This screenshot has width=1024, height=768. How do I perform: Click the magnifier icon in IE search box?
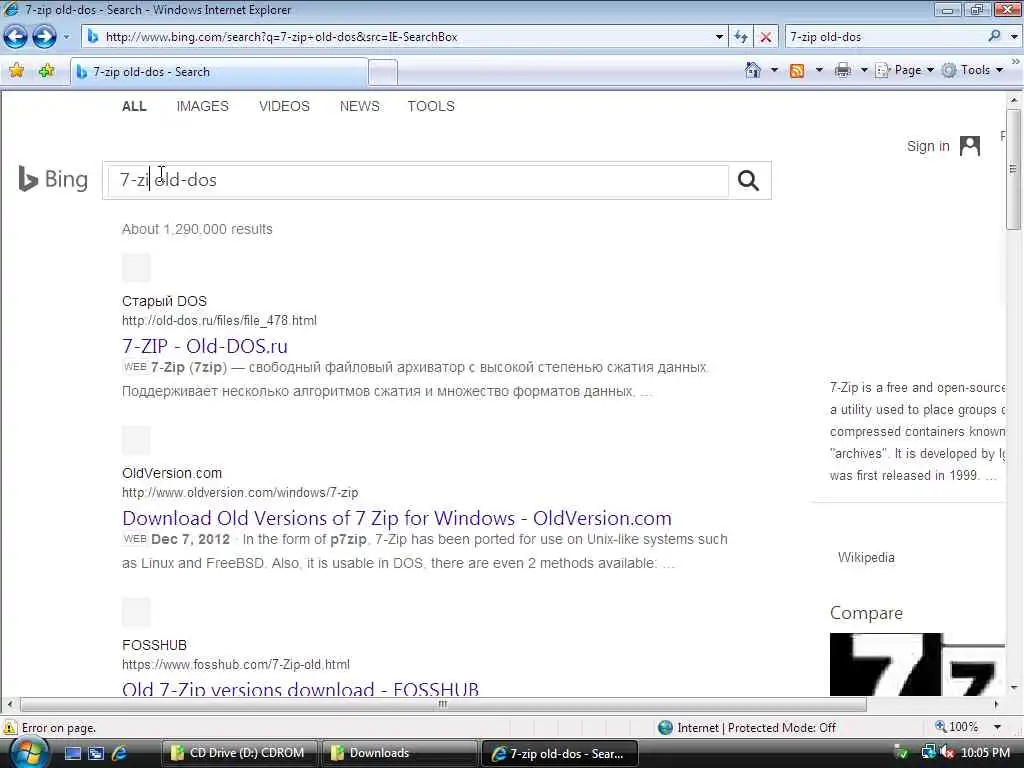(995, 37)
